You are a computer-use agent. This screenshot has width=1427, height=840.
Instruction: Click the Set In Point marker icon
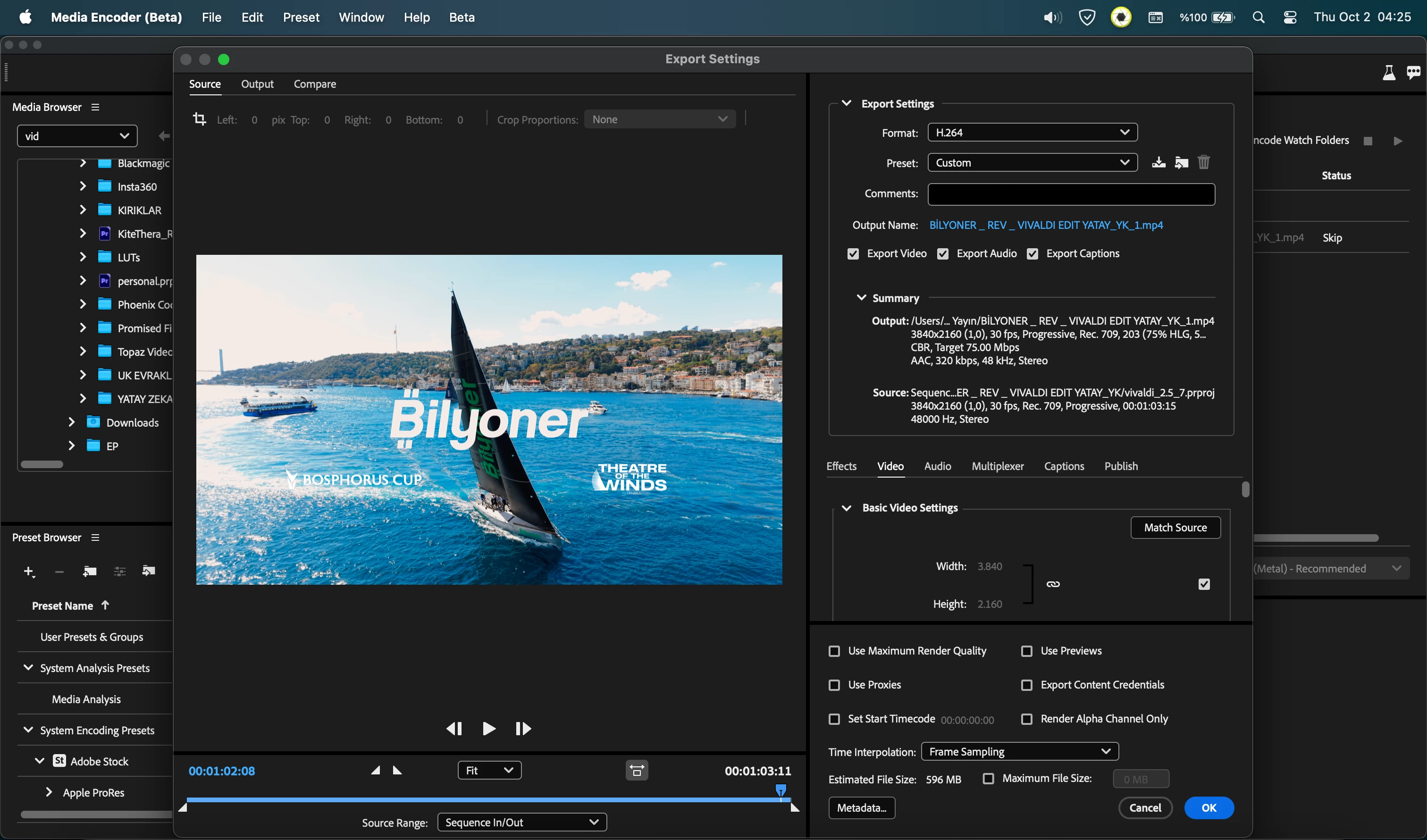376,770
